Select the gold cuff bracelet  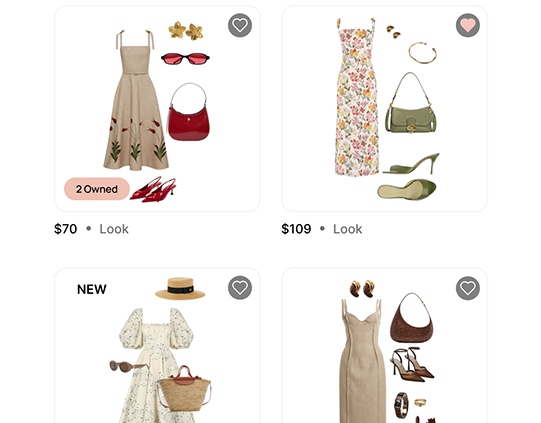coord(422,53)
